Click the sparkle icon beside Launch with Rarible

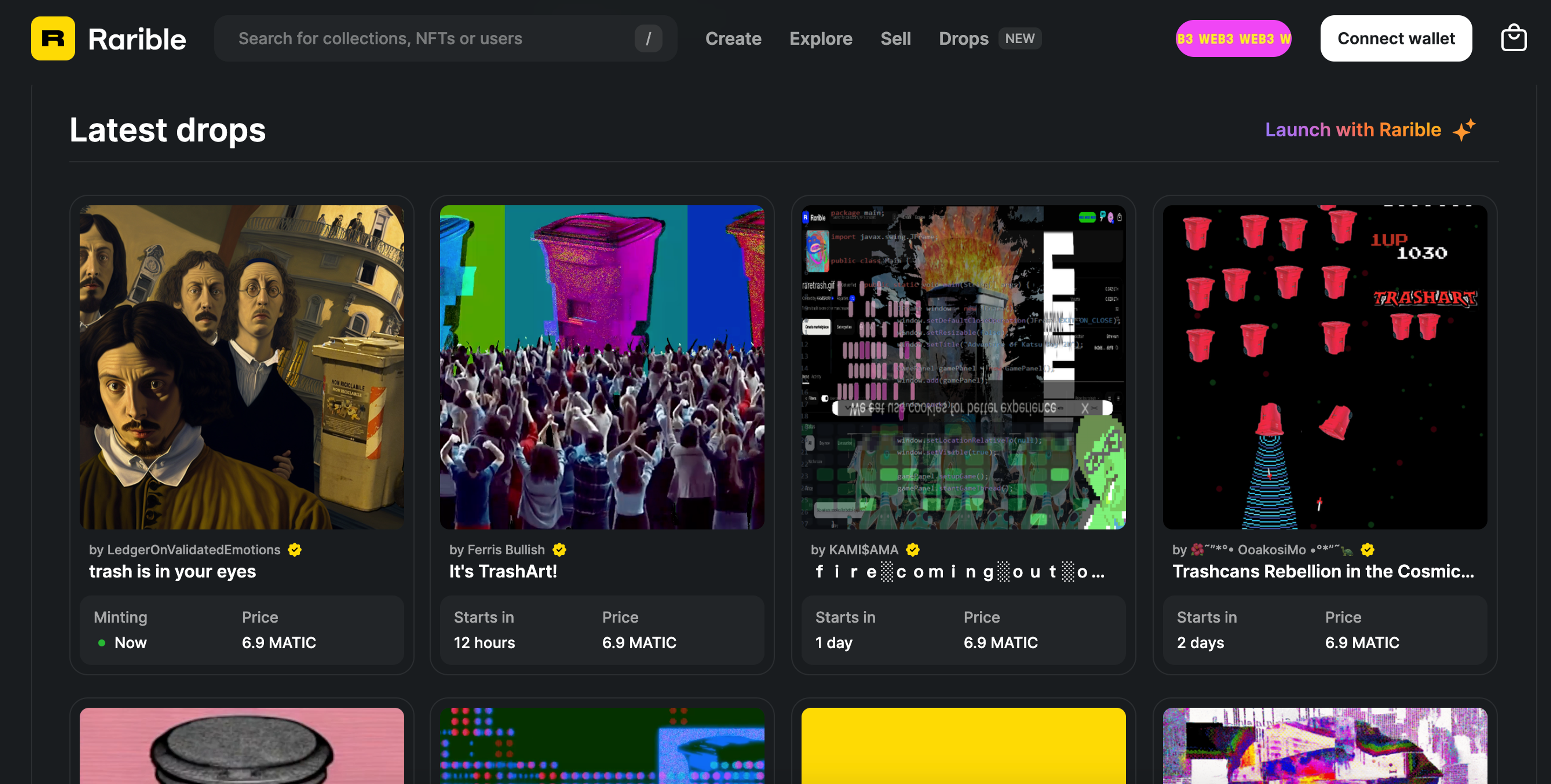click(x=1464, y=129)
